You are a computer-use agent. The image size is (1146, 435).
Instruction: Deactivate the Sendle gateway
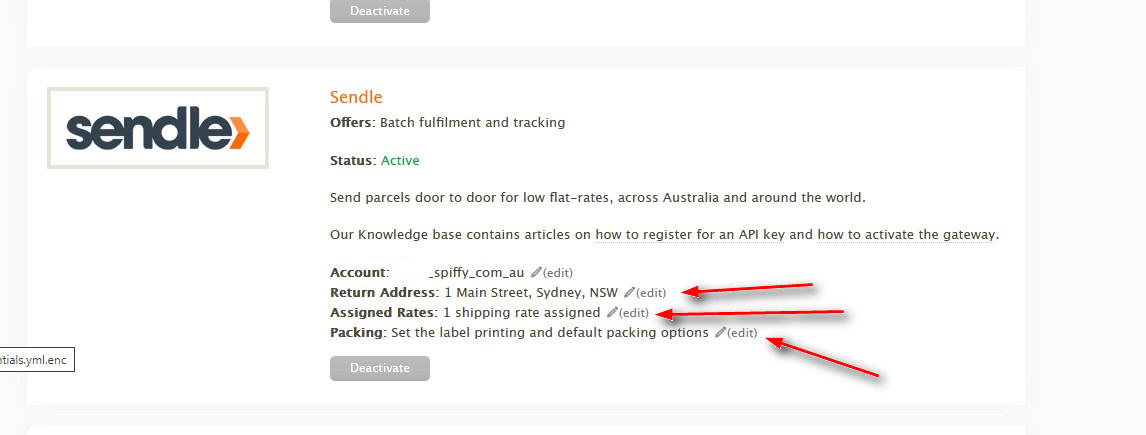(x=379, y=368)
